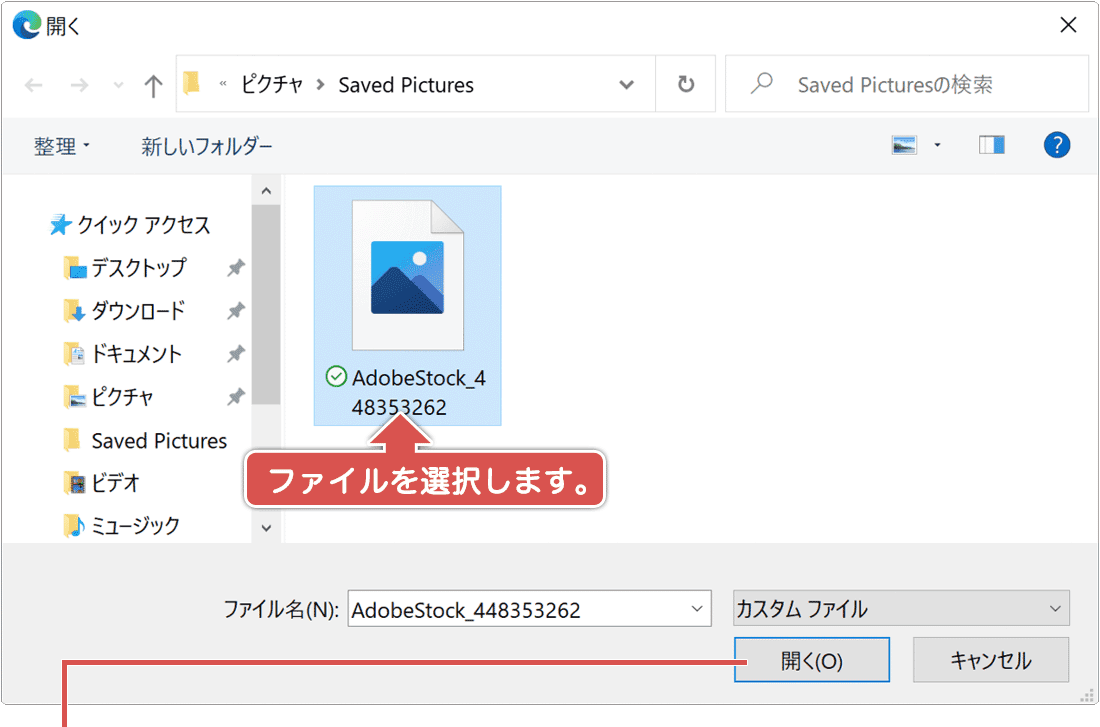Click the back navigation arrow

click(33, 84)
